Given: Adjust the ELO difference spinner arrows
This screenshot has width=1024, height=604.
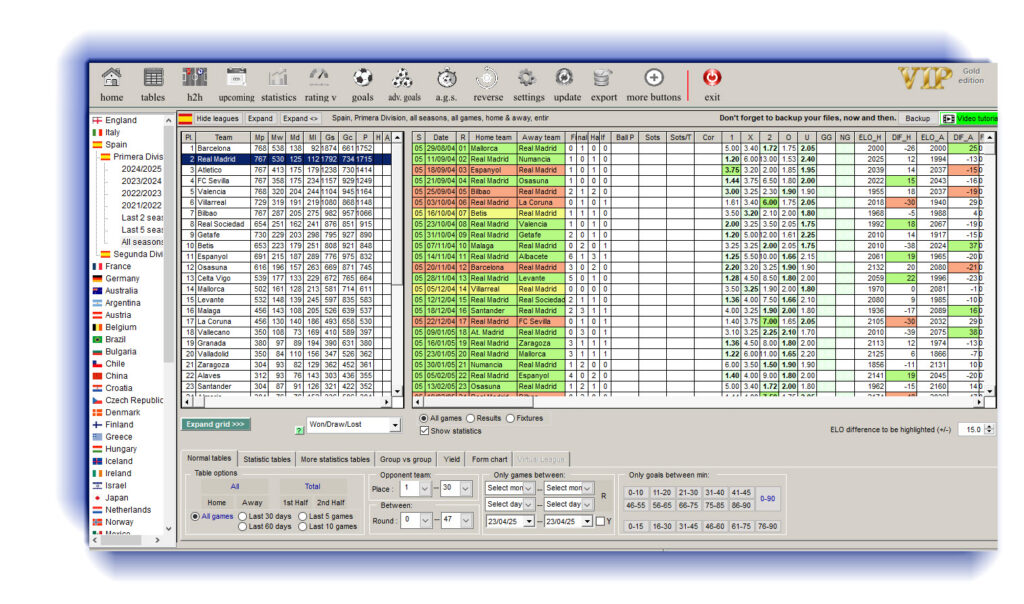Looking at the screenshot, I should [x=989, y=430].
